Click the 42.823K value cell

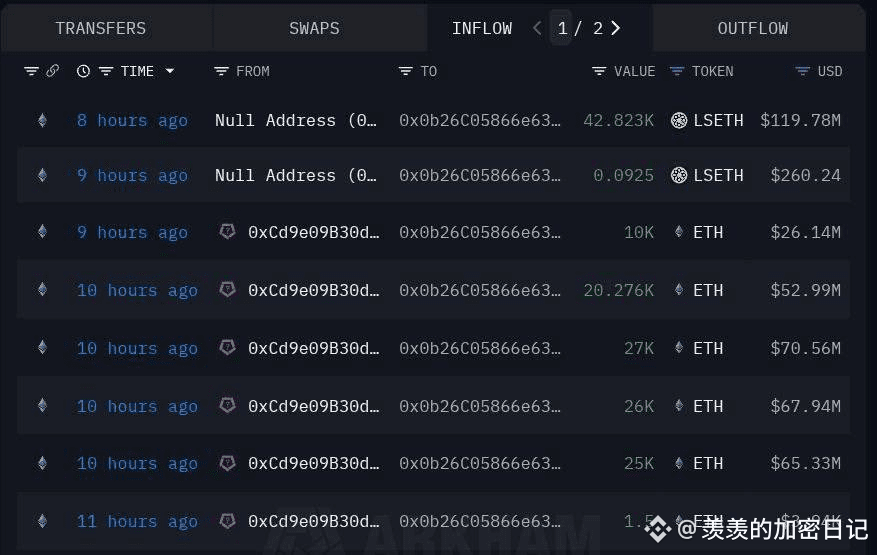[x=619, y=120]
